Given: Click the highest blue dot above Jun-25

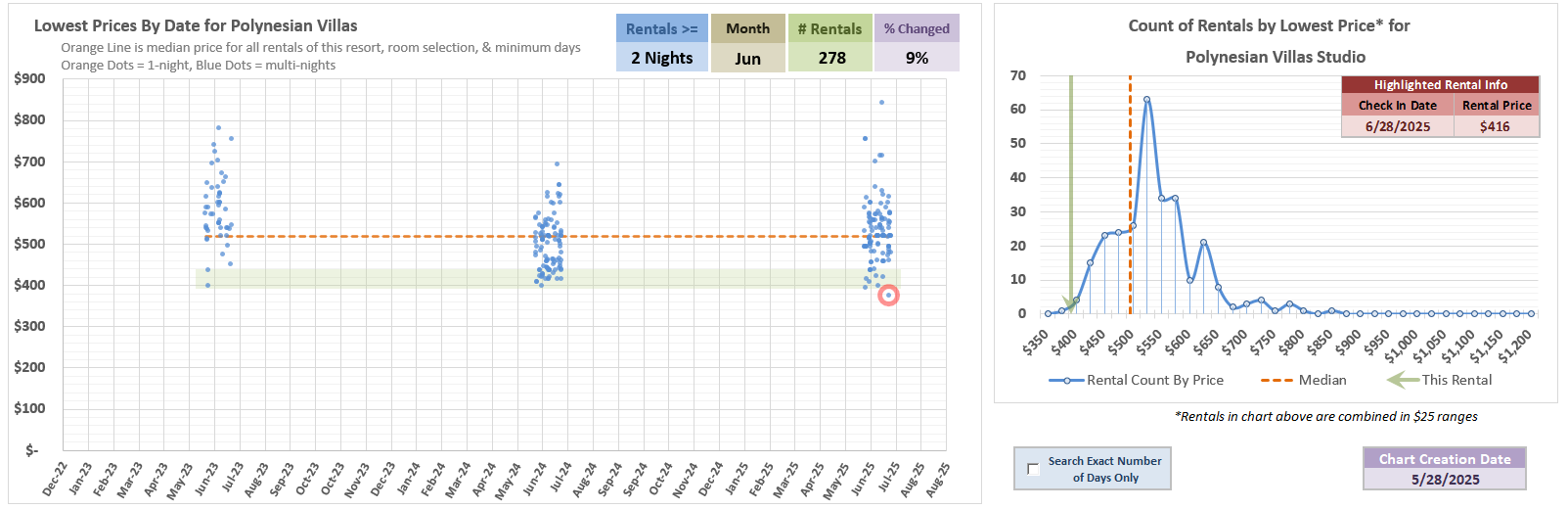Looking at the screenshot, I should click(x=881, y=102).
